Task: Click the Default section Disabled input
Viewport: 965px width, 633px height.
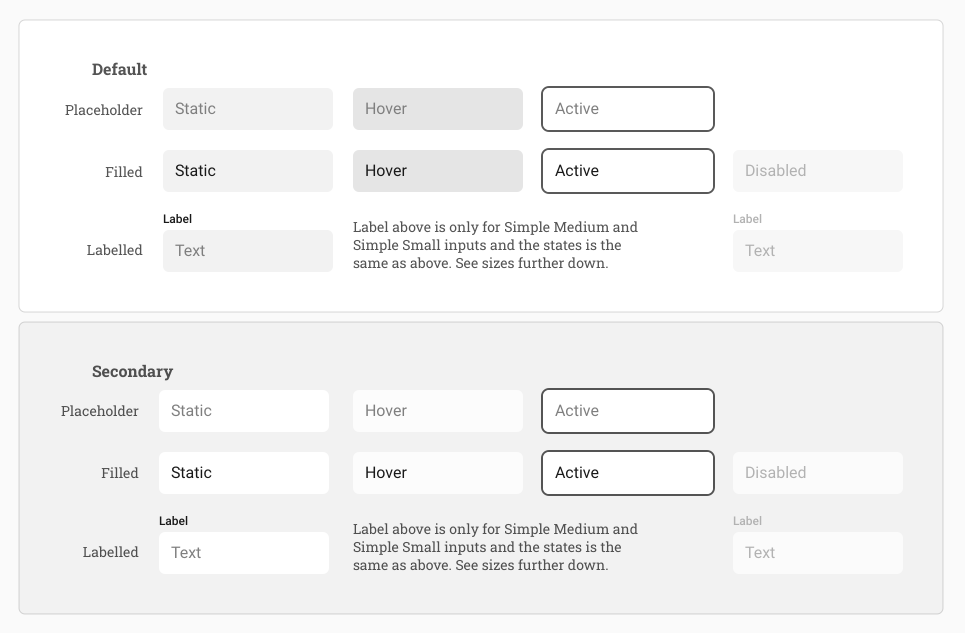Action: pyautogui.click(x=817, y=171)
